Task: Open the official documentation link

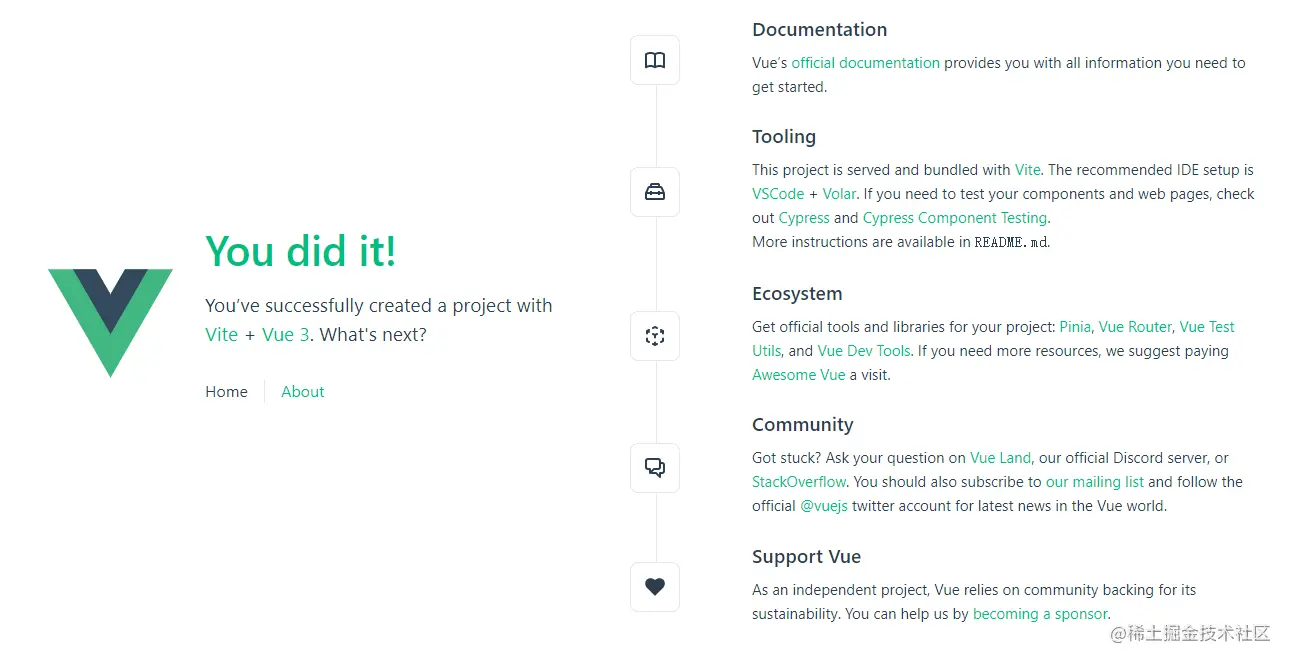Action: [x=865, y=63]
